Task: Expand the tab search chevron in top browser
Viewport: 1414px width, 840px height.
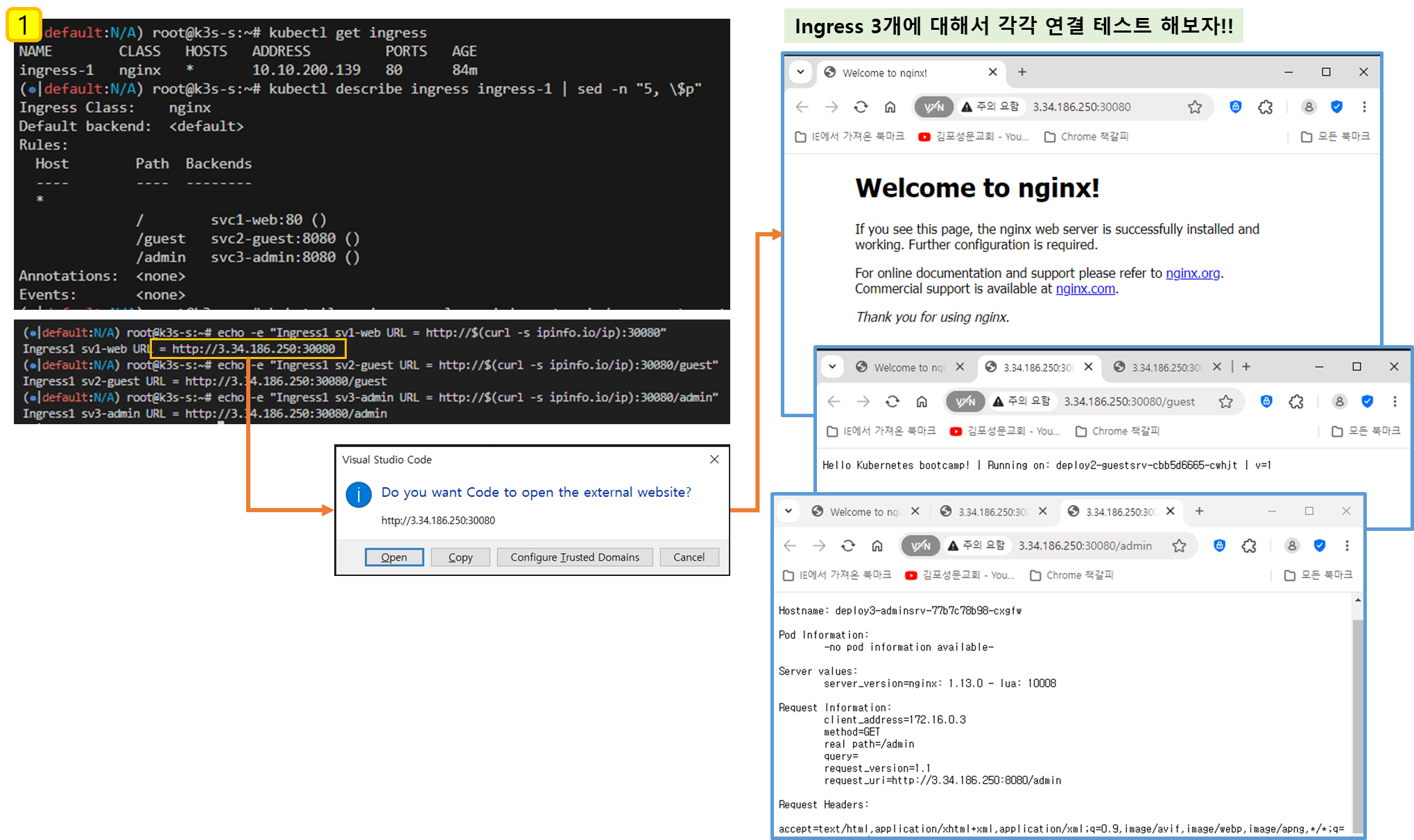Action: (x=801, y=72)
